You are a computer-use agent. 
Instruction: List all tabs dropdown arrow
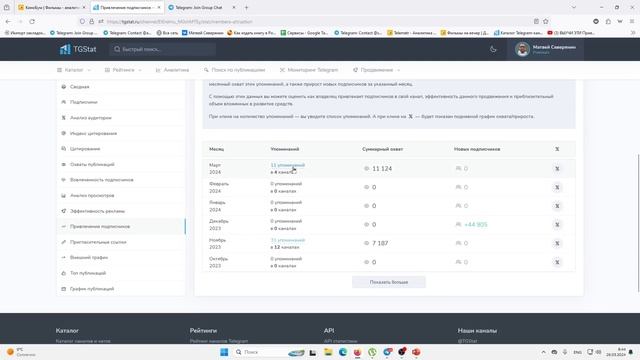pyautogui.click(x=573, y=7)
